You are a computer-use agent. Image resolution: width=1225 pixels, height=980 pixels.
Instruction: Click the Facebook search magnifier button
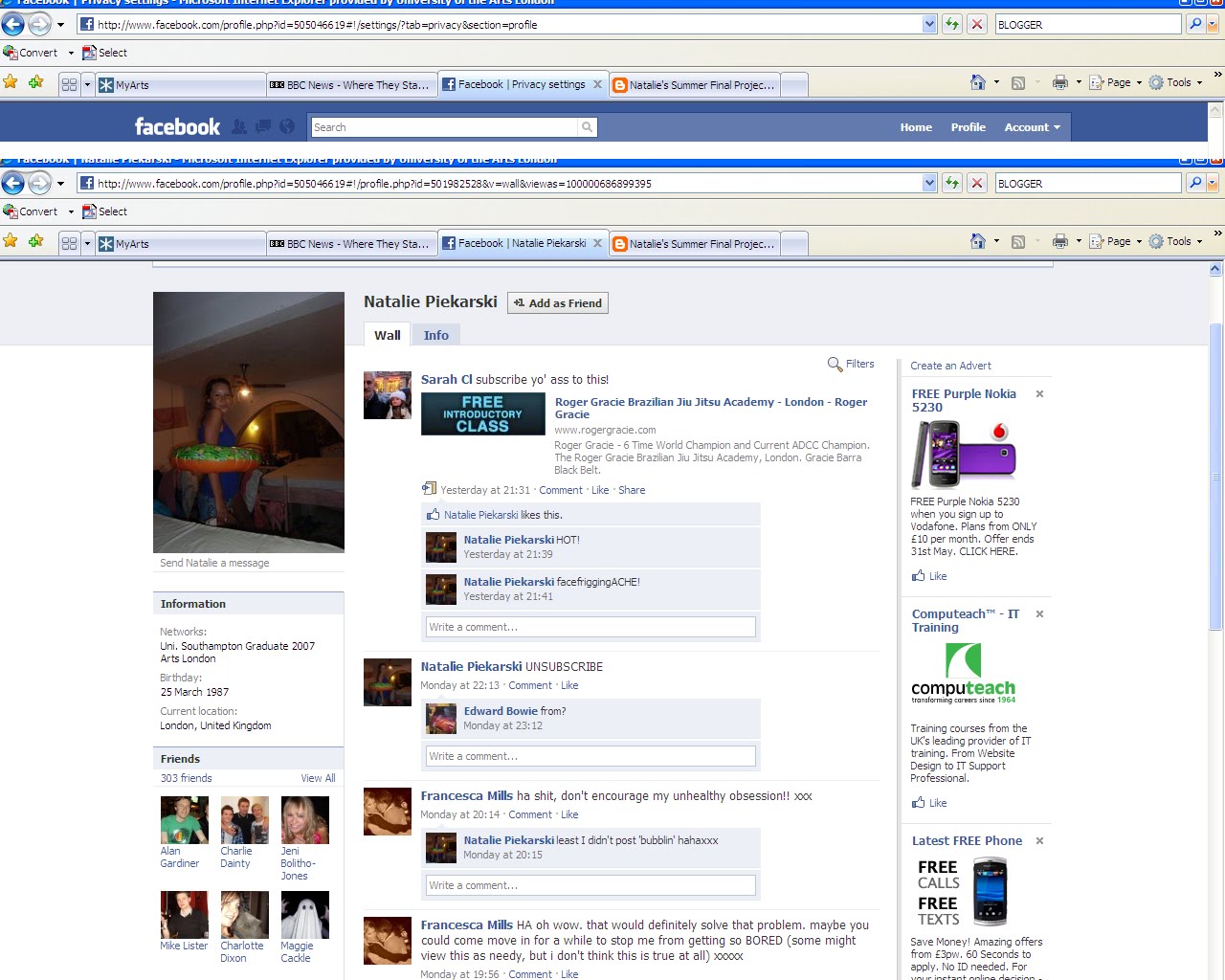pos(587,127)
